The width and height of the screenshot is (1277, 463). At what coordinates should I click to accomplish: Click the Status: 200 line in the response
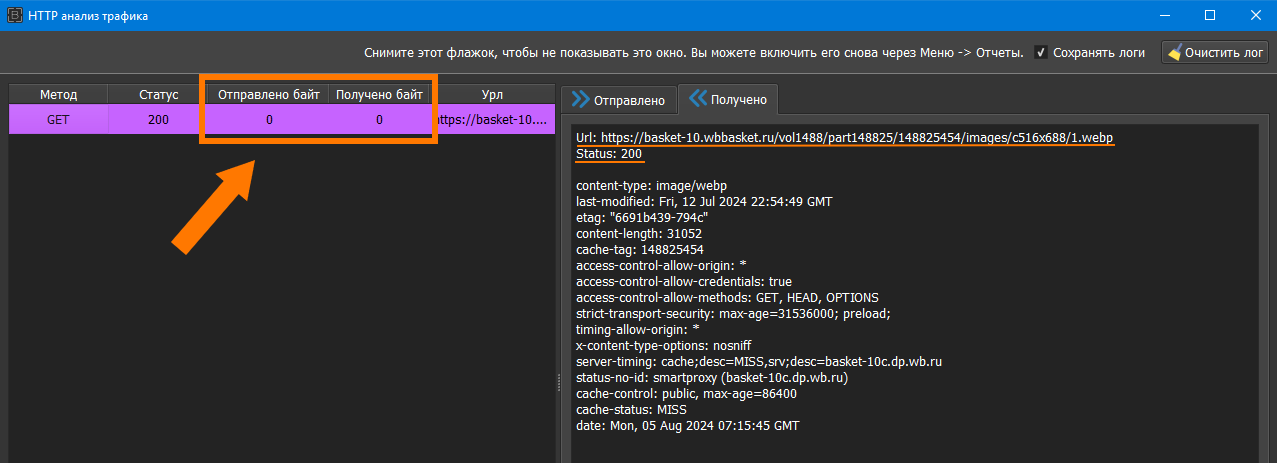(609, 154)
